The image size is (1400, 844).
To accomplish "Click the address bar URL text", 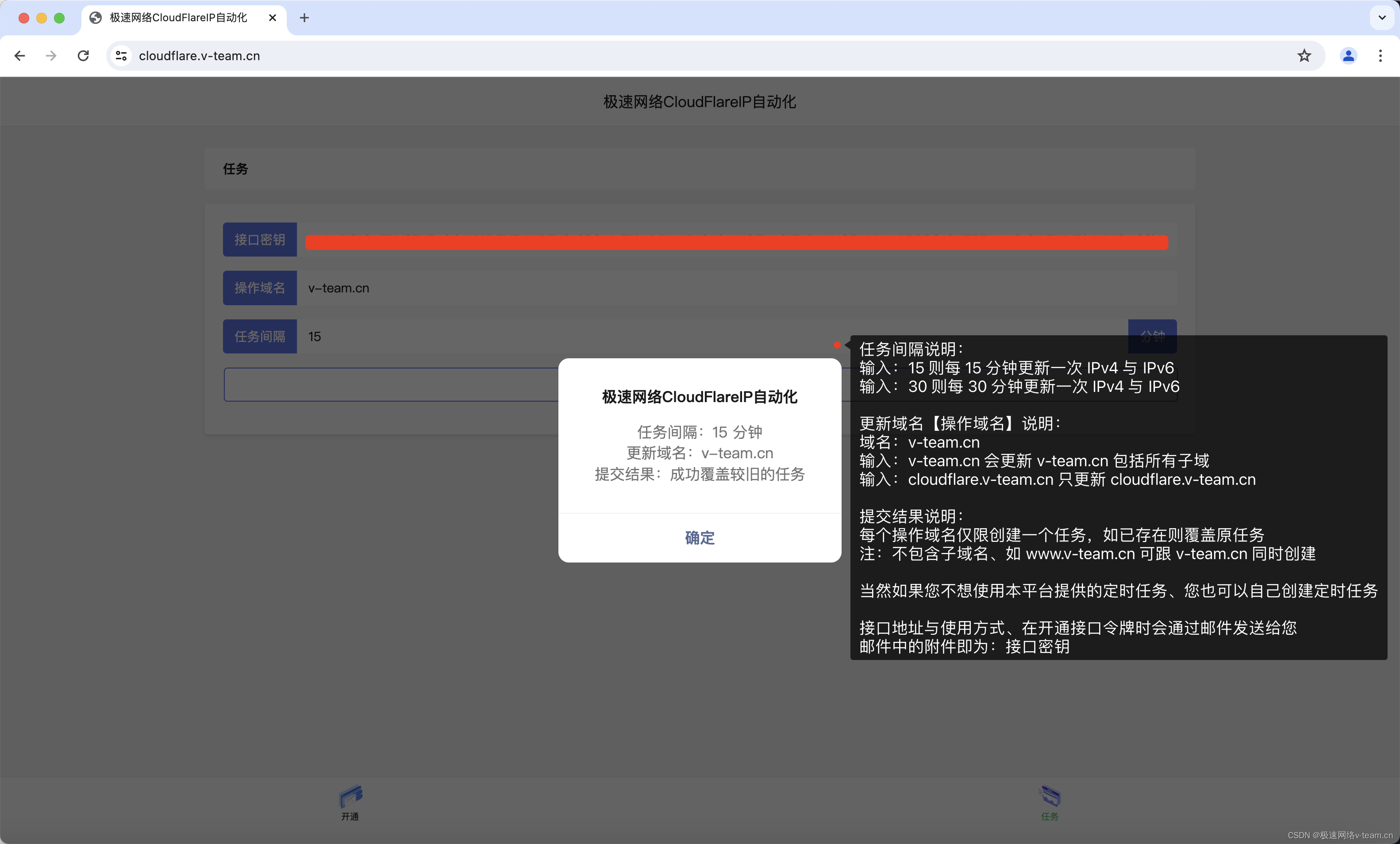I will (200, 56).
